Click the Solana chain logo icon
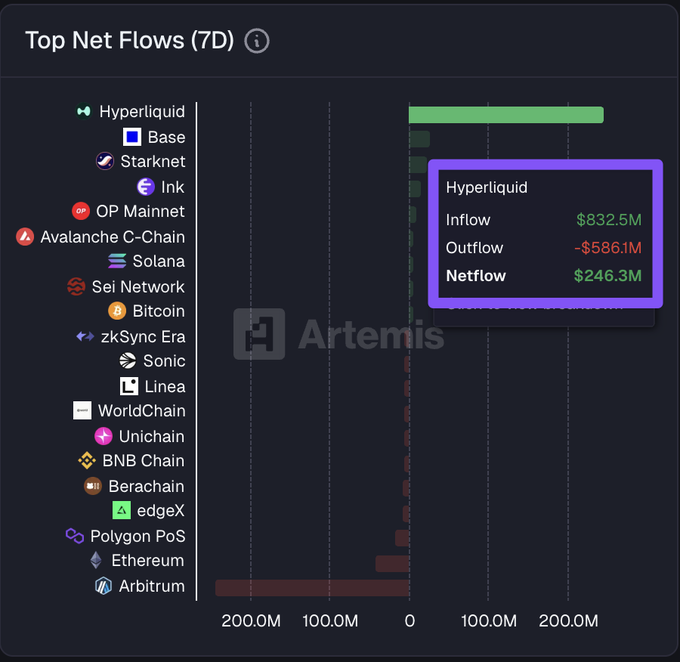 117,261
